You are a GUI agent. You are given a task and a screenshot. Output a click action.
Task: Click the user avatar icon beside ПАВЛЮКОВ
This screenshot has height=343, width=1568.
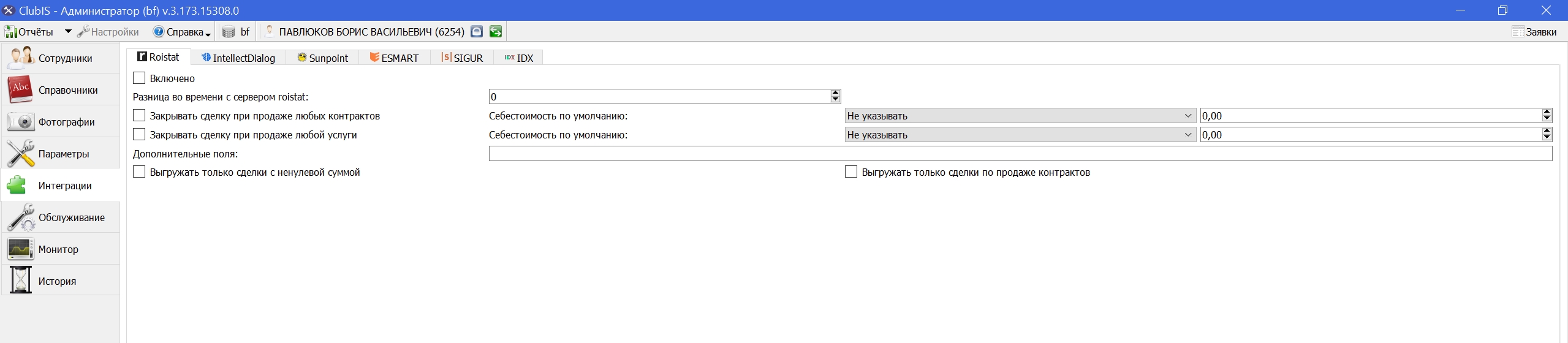269,31
